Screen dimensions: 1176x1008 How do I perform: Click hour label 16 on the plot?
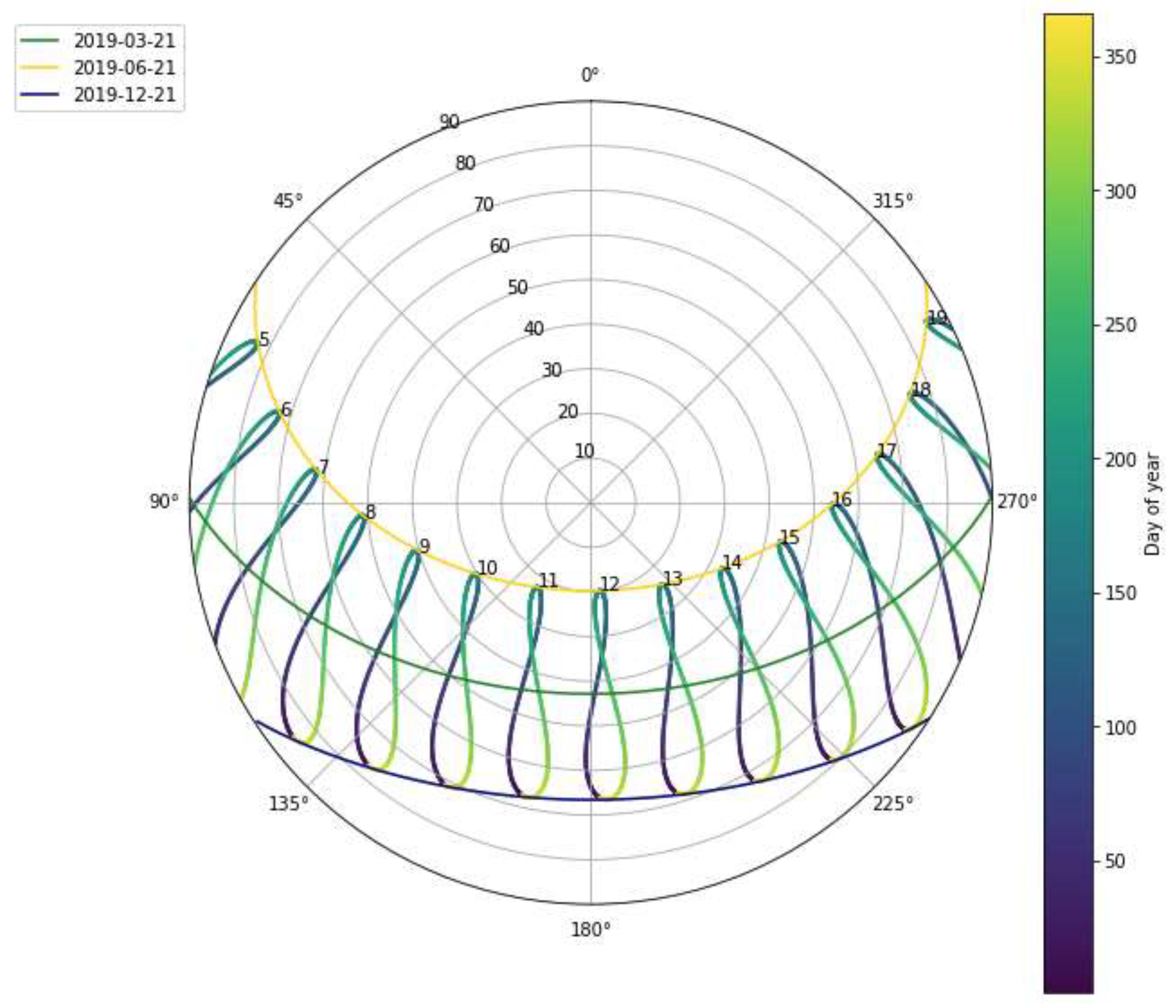(842, 499)
